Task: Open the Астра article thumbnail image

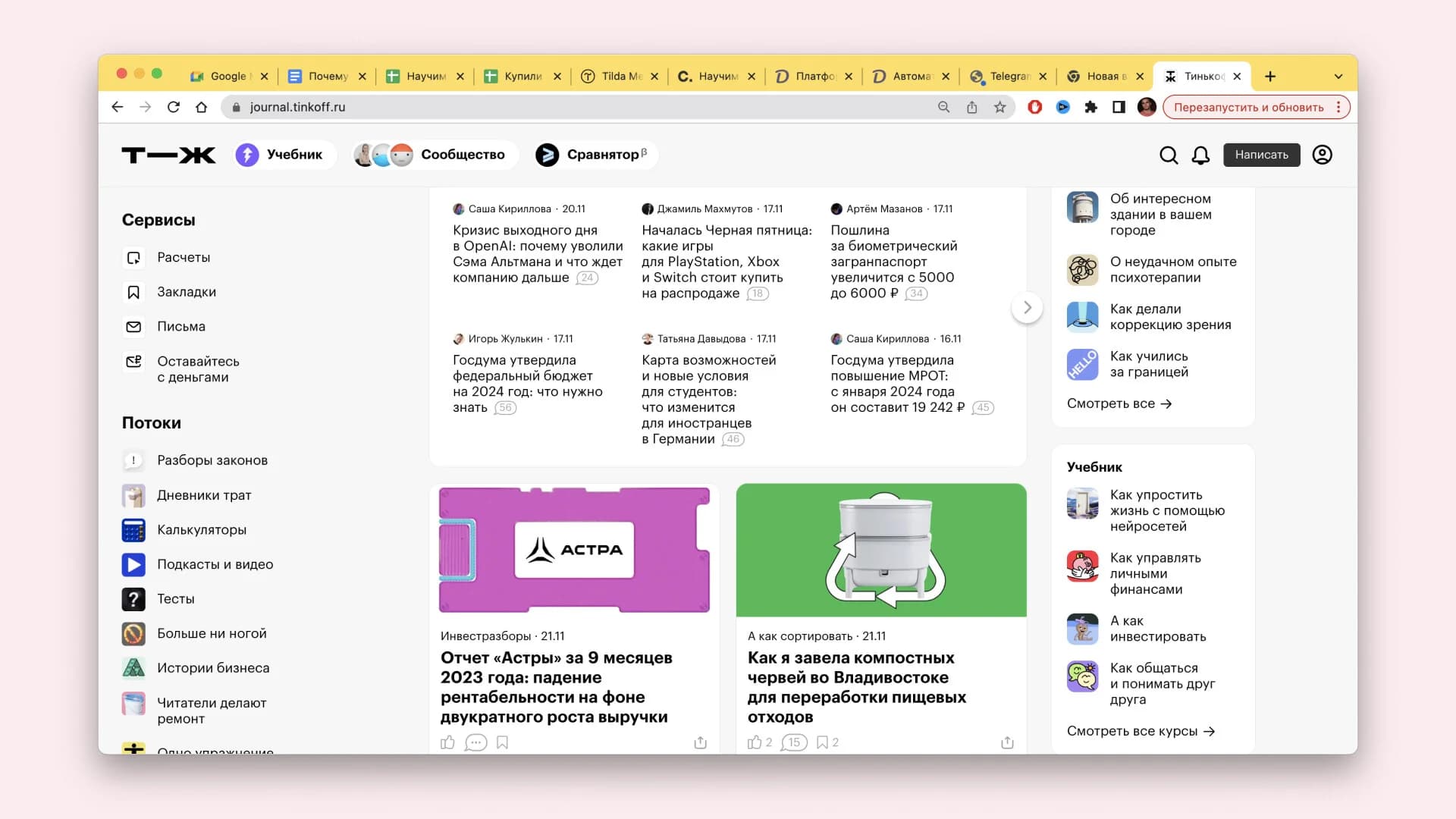Action: coord(574,550)
